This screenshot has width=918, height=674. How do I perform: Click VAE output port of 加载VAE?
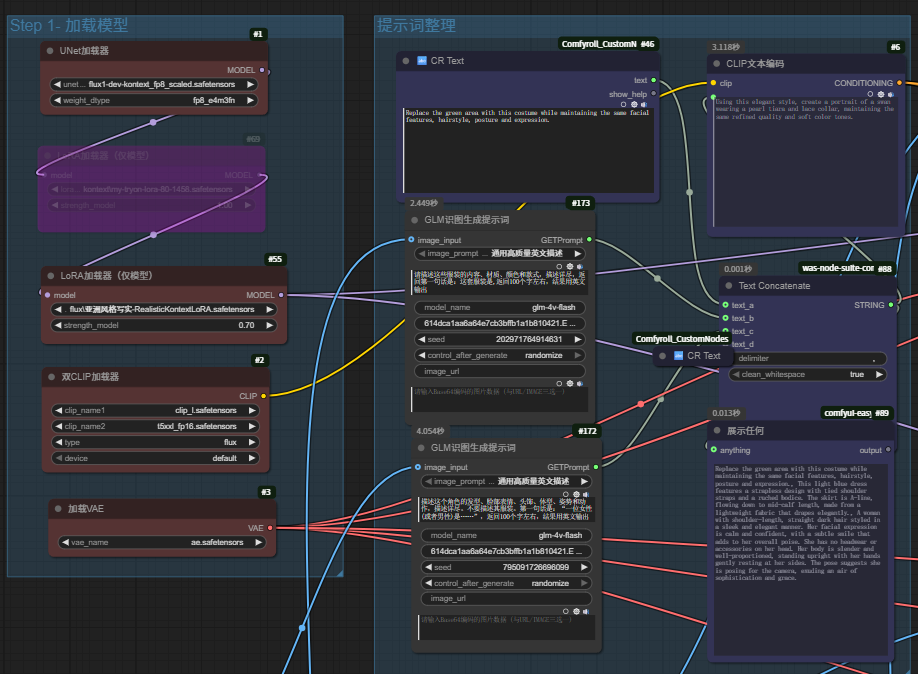click(x=270, y=528)
